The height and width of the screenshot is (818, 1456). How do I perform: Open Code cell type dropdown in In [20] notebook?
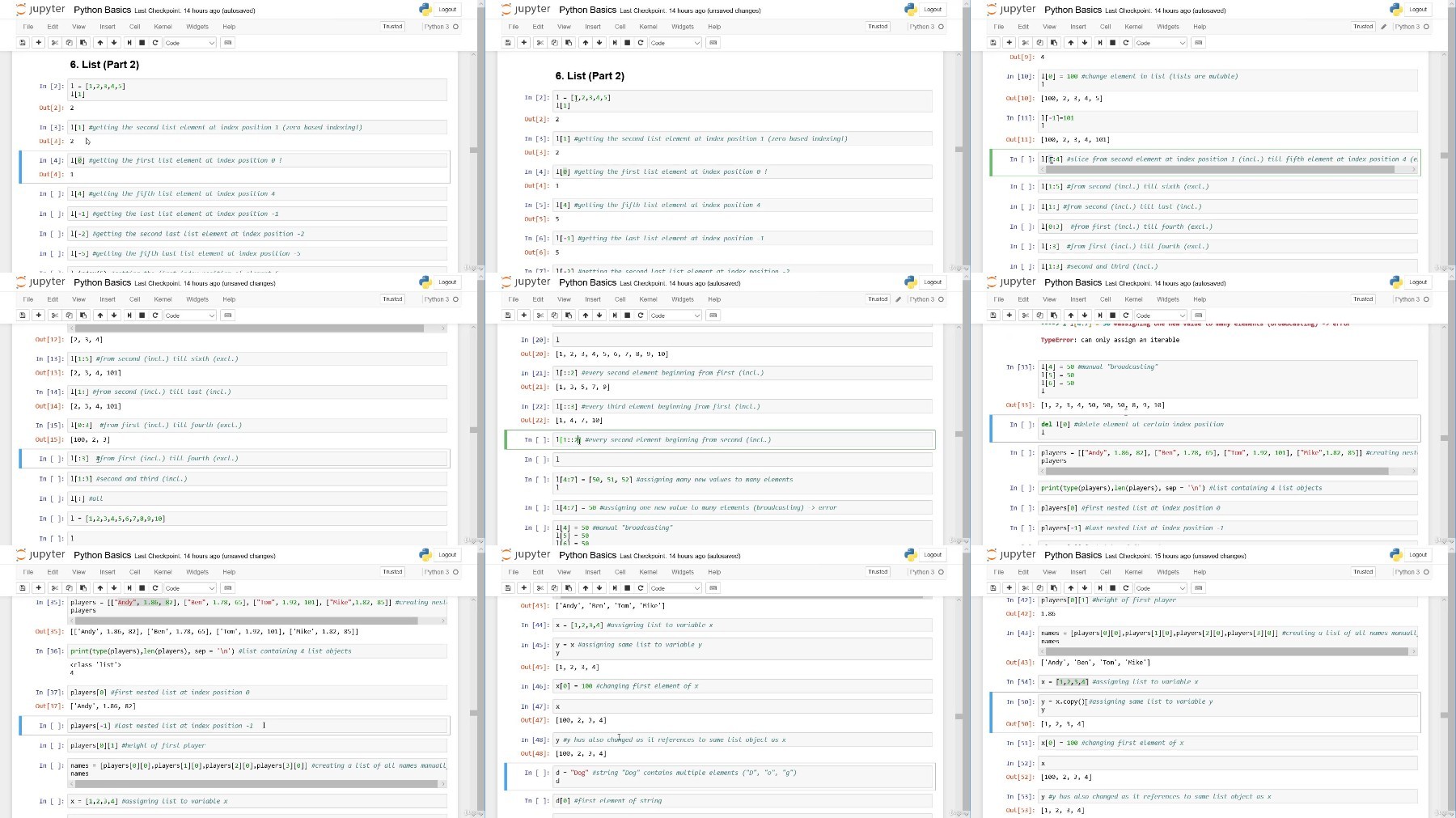click(x=675, y=315)
